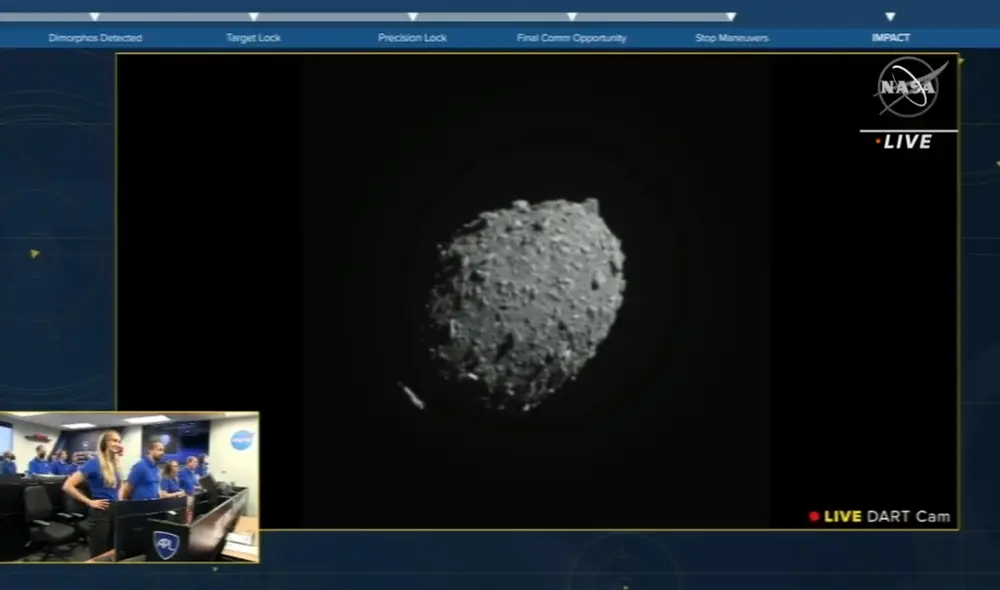Switch to the Target Lock stage
Screen dimensions: 1000x590
point(254,37)
